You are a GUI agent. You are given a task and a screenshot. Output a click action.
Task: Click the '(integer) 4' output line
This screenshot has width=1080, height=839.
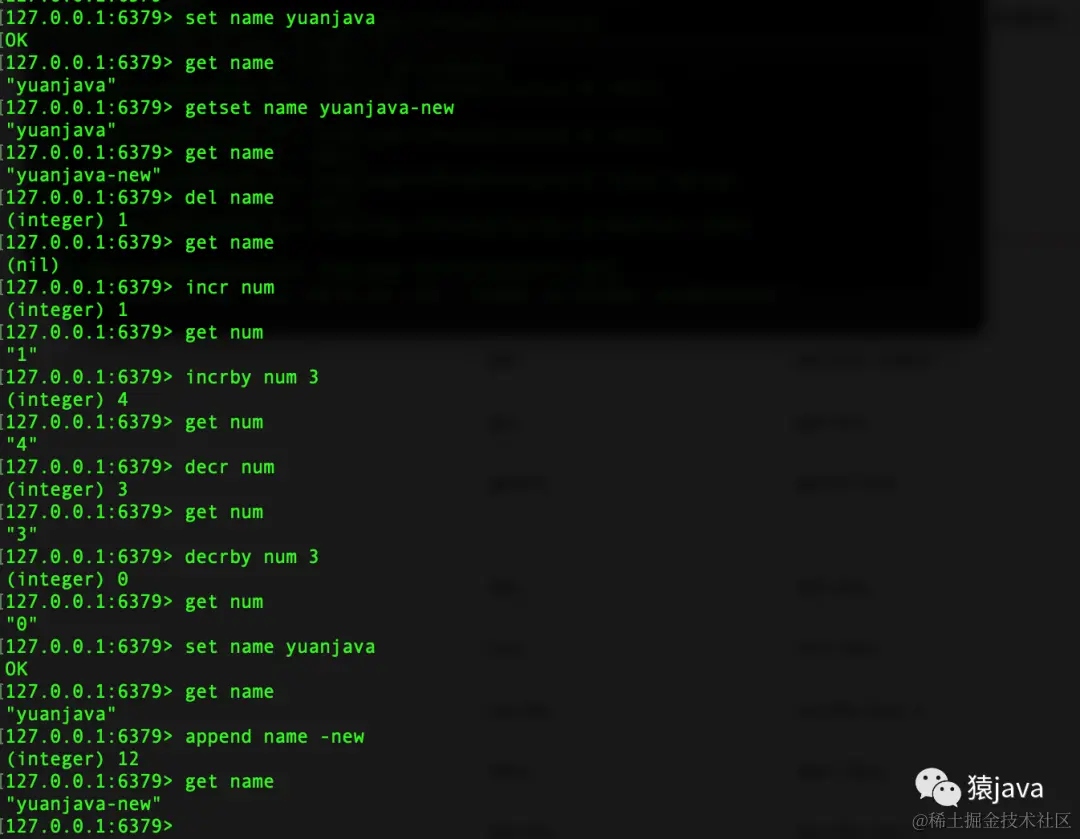[67, 400]
